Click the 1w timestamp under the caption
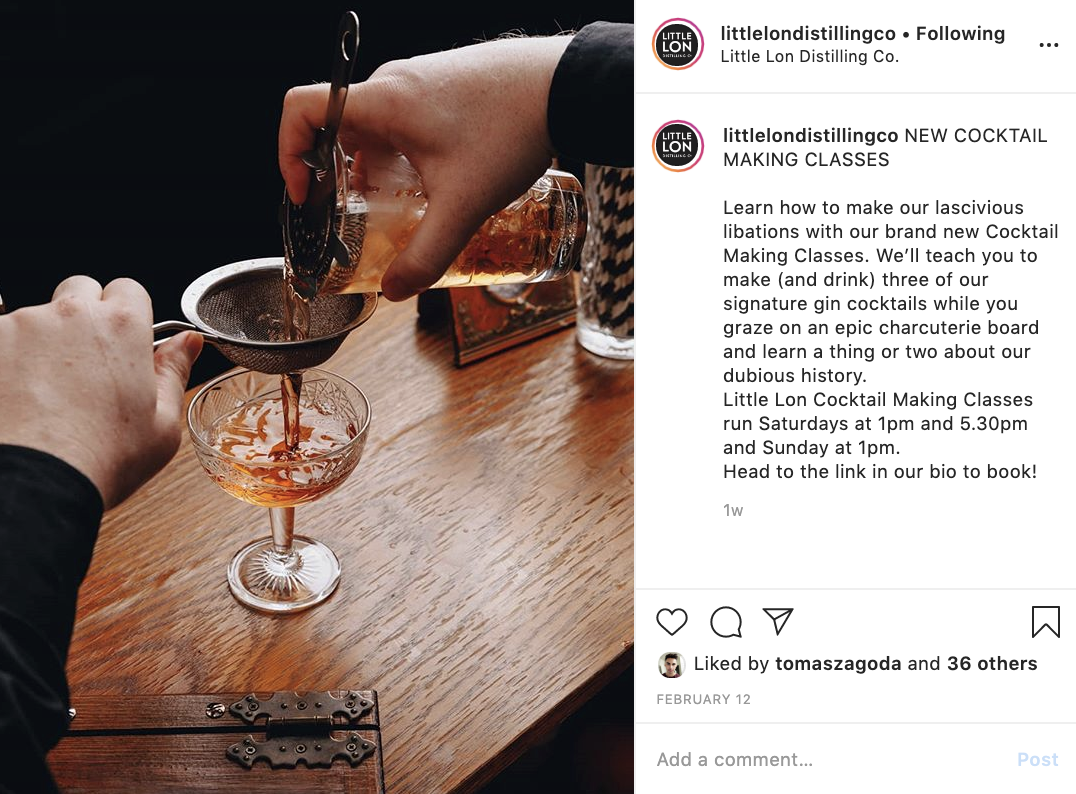Screen dimensions: 1076x794 733,511
